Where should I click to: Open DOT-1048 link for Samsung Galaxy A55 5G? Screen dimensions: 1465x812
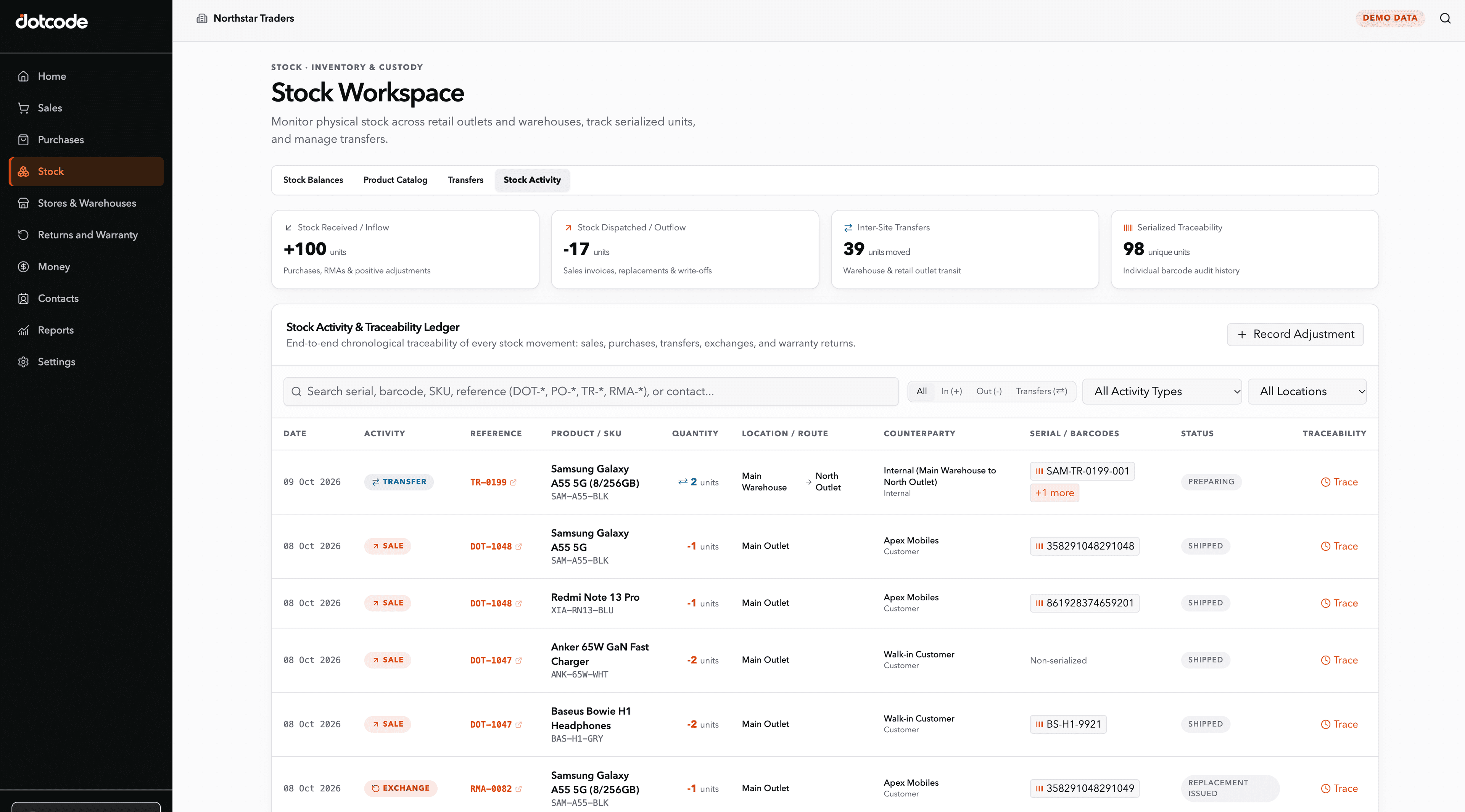click(x=496, y=547)
